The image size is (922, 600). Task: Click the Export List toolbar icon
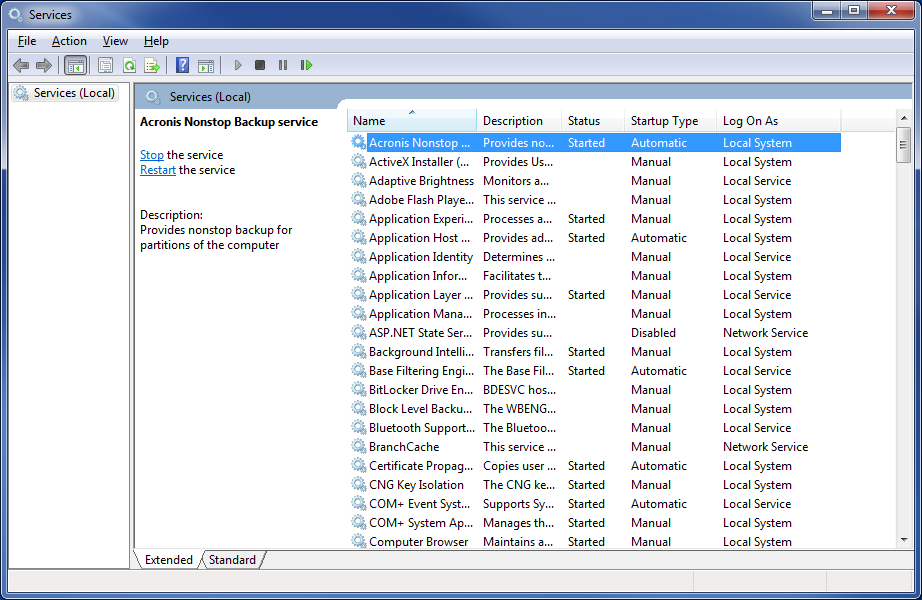coord(152,65)
